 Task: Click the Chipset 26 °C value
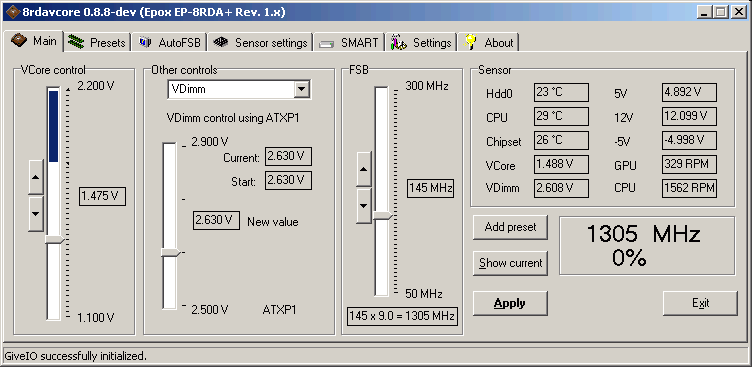pos(561,140)
